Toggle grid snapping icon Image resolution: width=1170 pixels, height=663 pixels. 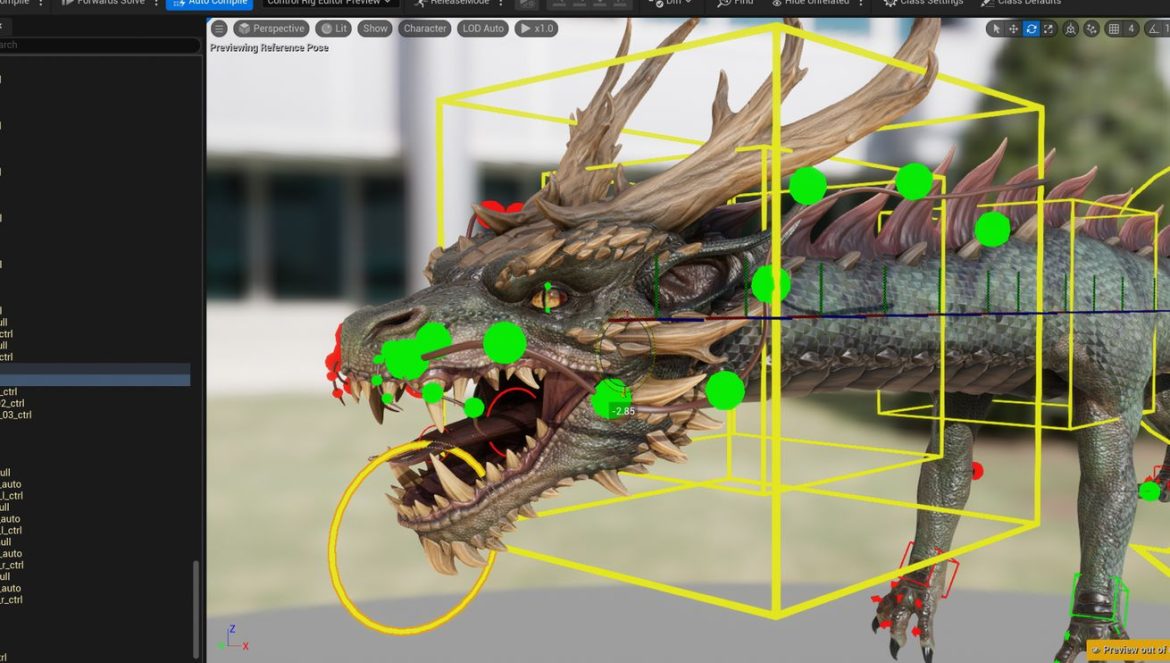pos(1114,29)
